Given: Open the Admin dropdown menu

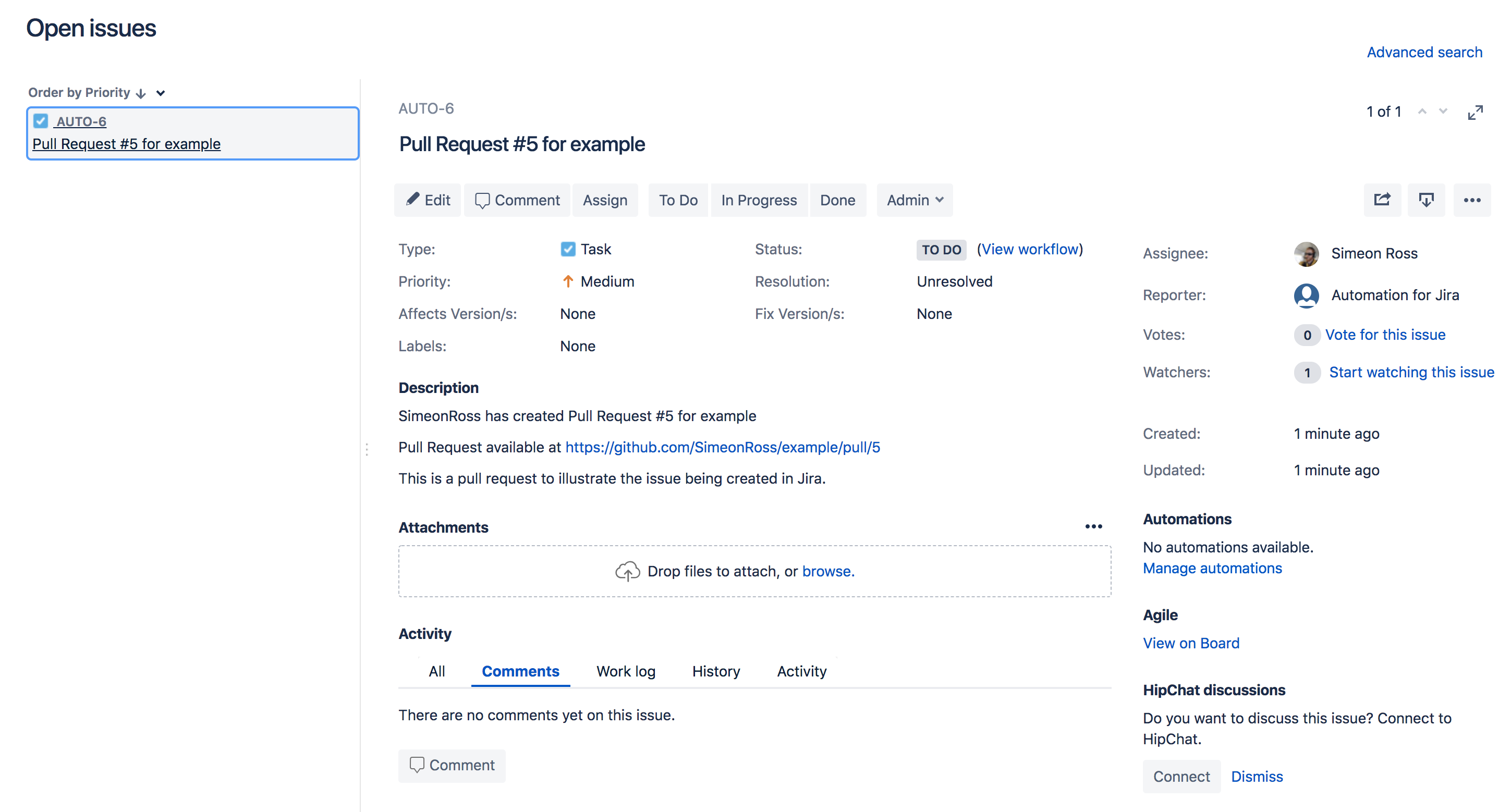Looking at the screenshot, I should pyautogui.click(x=915, y=200).
